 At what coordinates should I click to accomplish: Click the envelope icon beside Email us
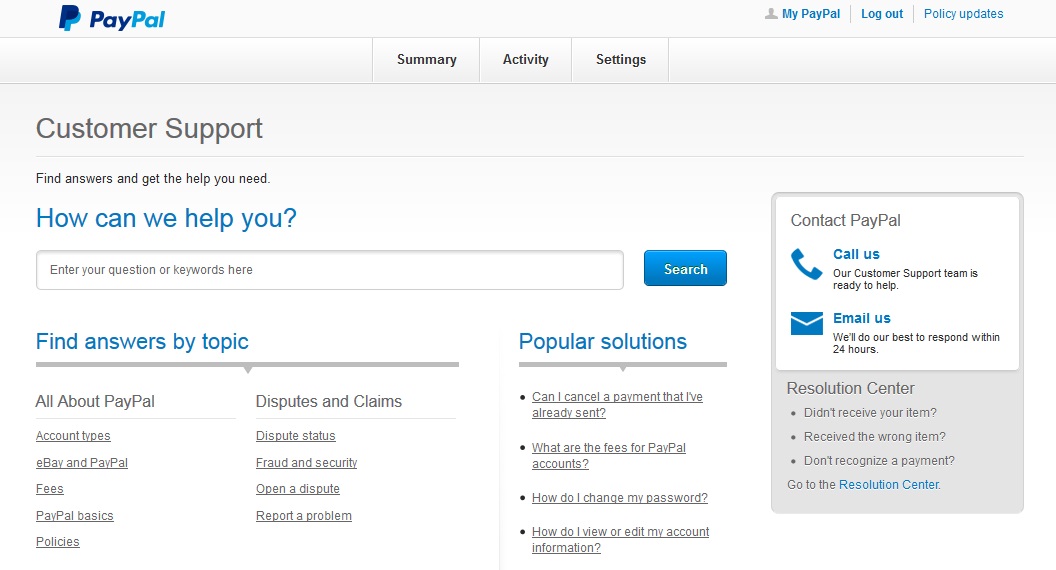pyautogui.click(x=806, y=323)
